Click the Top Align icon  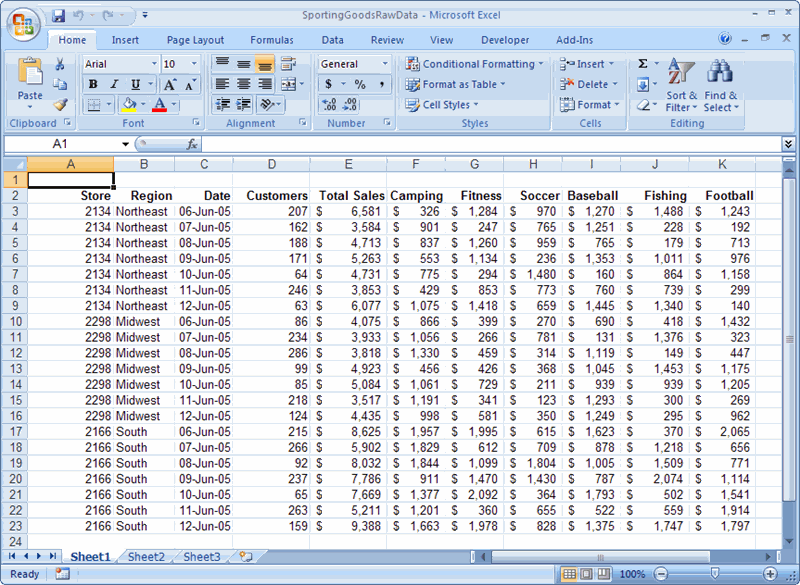point(222,64)
